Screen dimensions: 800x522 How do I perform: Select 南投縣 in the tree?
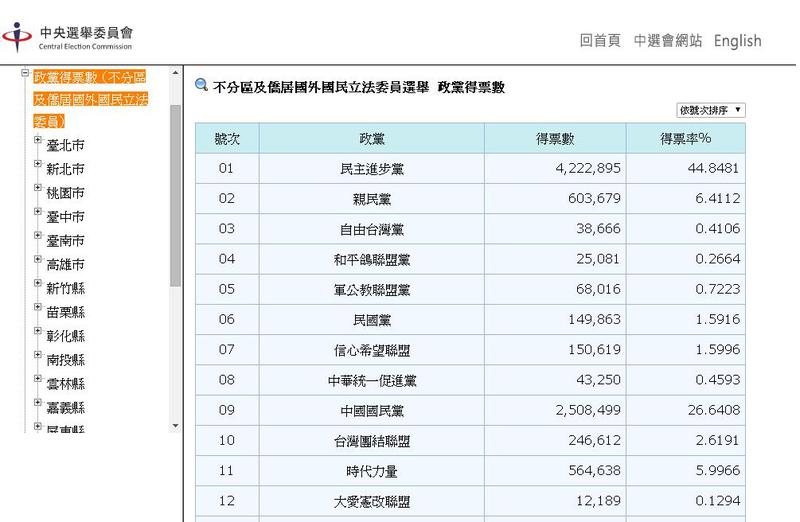[65, 360]
